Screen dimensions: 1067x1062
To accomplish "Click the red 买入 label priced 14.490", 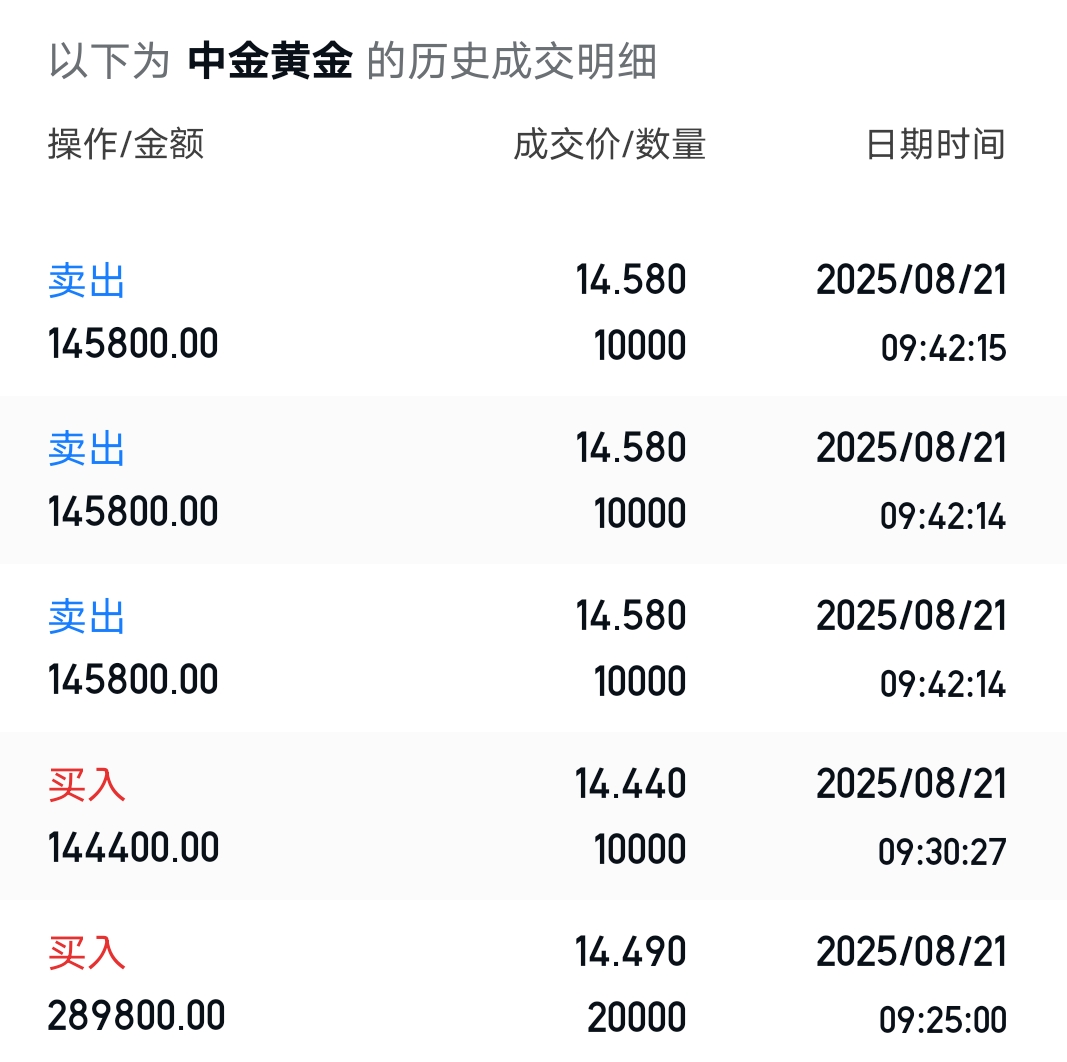I will [87, 953].
